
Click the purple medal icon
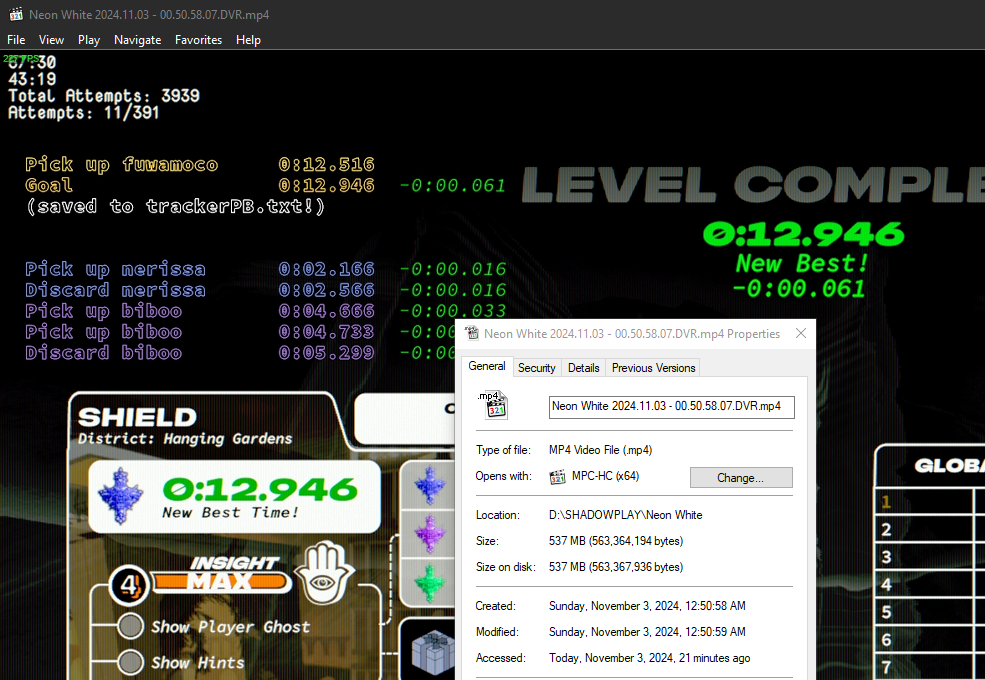(430, 533)
